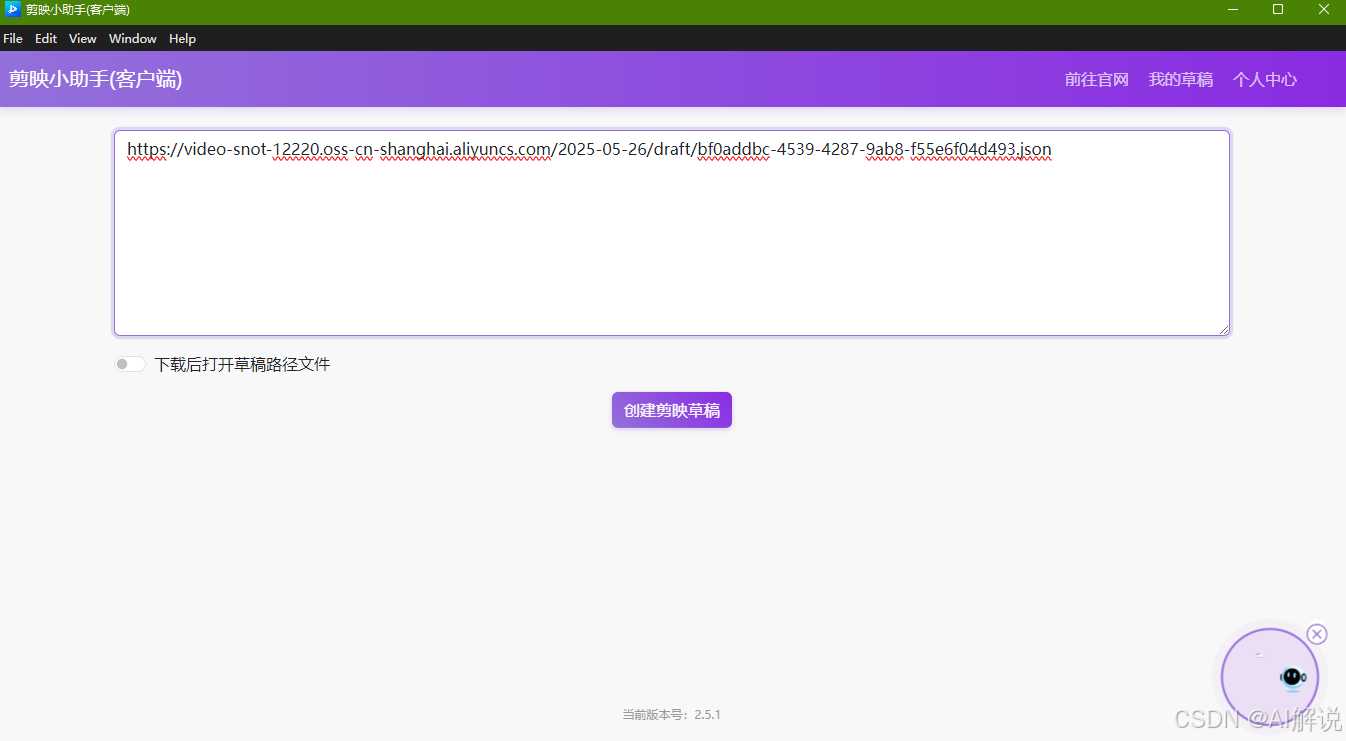This screenshot has width=1346, height=741.
Task: Click the 下载后打开草稿路径文件 label text
Action: click(x=242, y=364)
